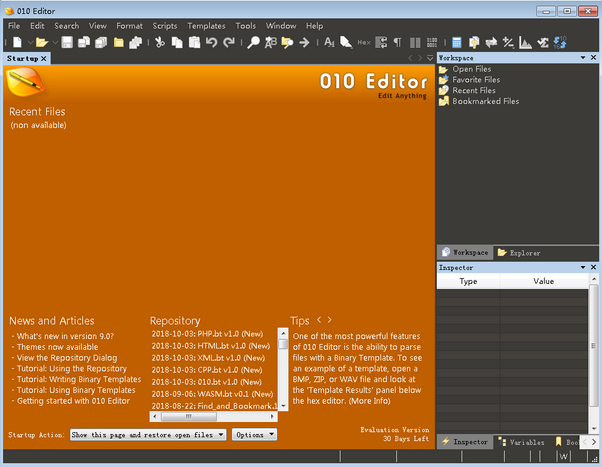Click the Cut scissors icon
Viewport: 602px width, 467px height.
click(x=159, y=43)
